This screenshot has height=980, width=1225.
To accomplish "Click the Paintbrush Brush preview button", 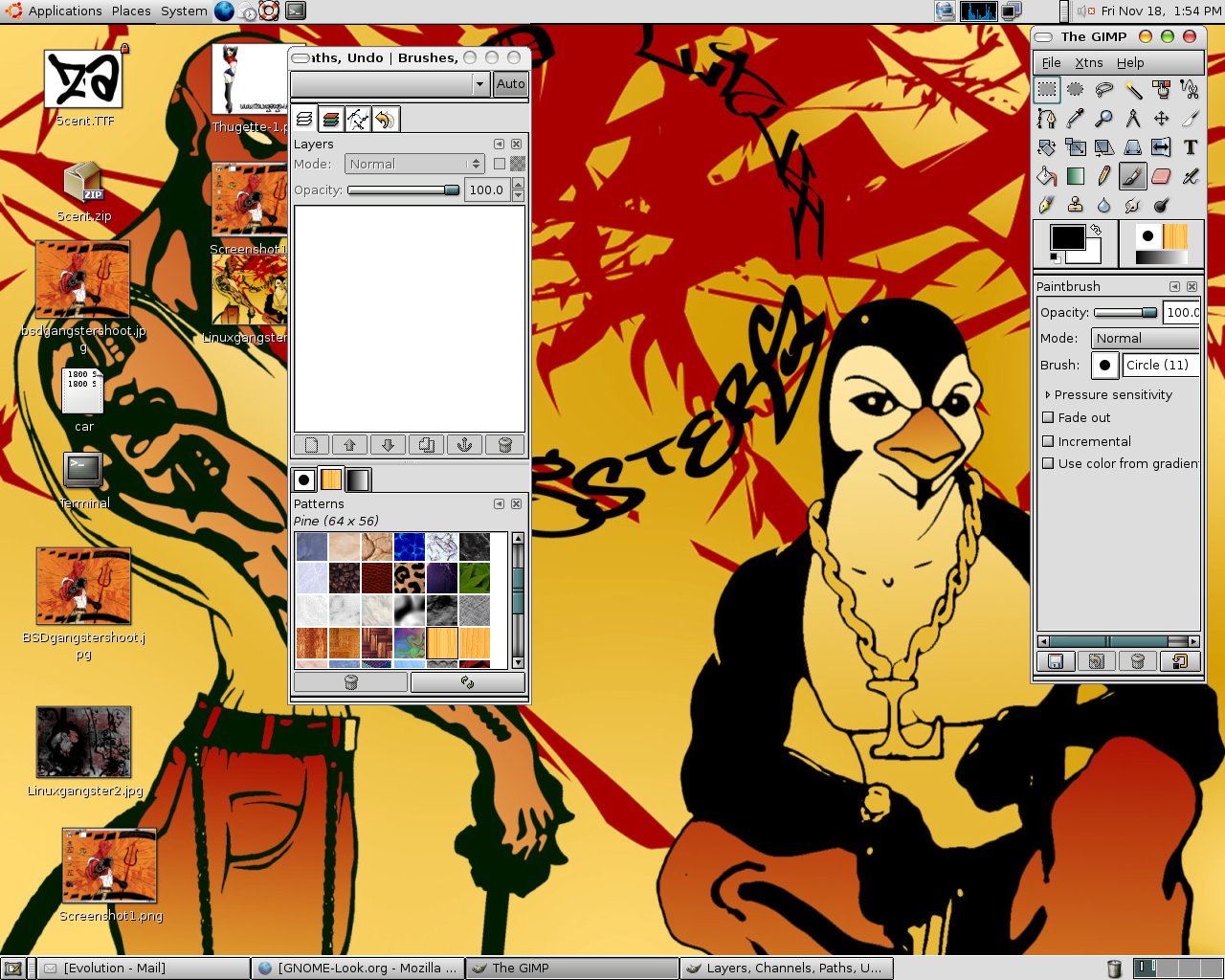I will (1104, 365).
